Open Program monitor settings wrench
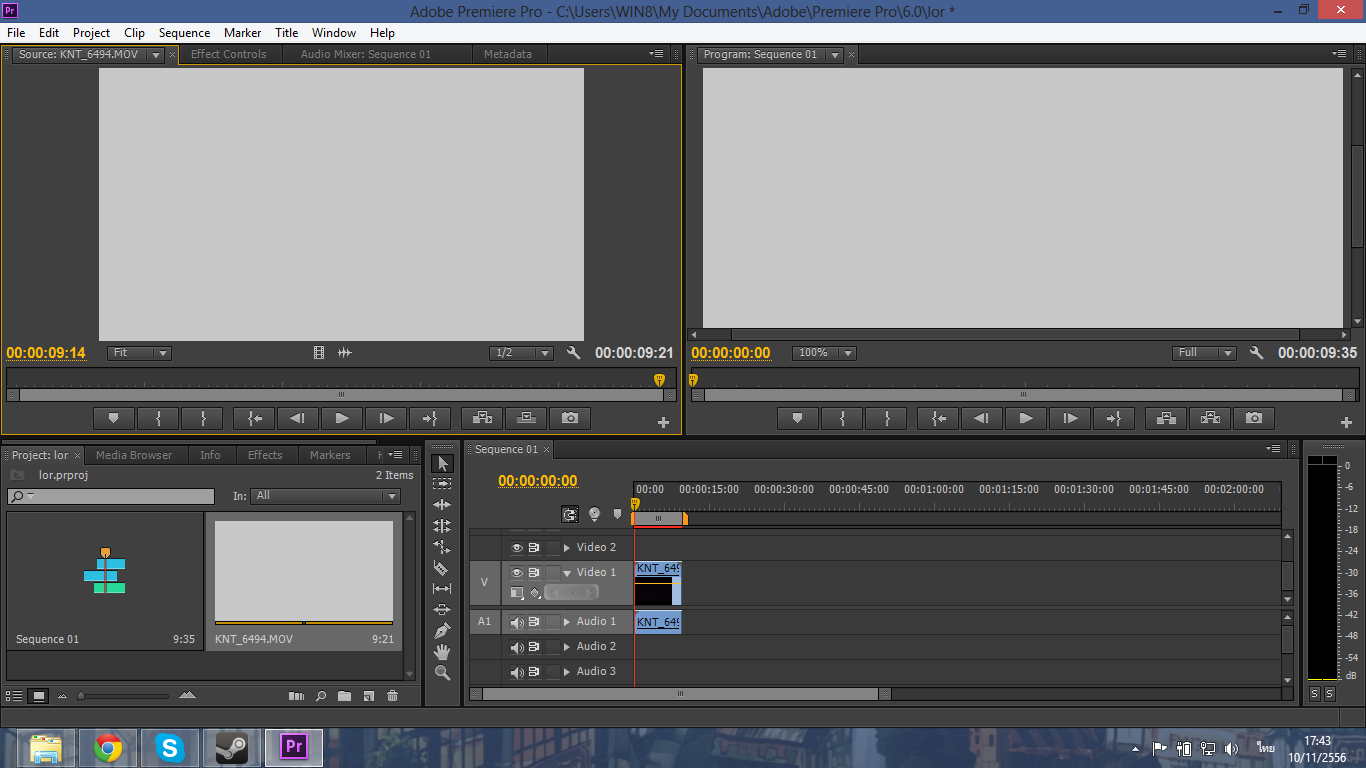 point(1256,353)
